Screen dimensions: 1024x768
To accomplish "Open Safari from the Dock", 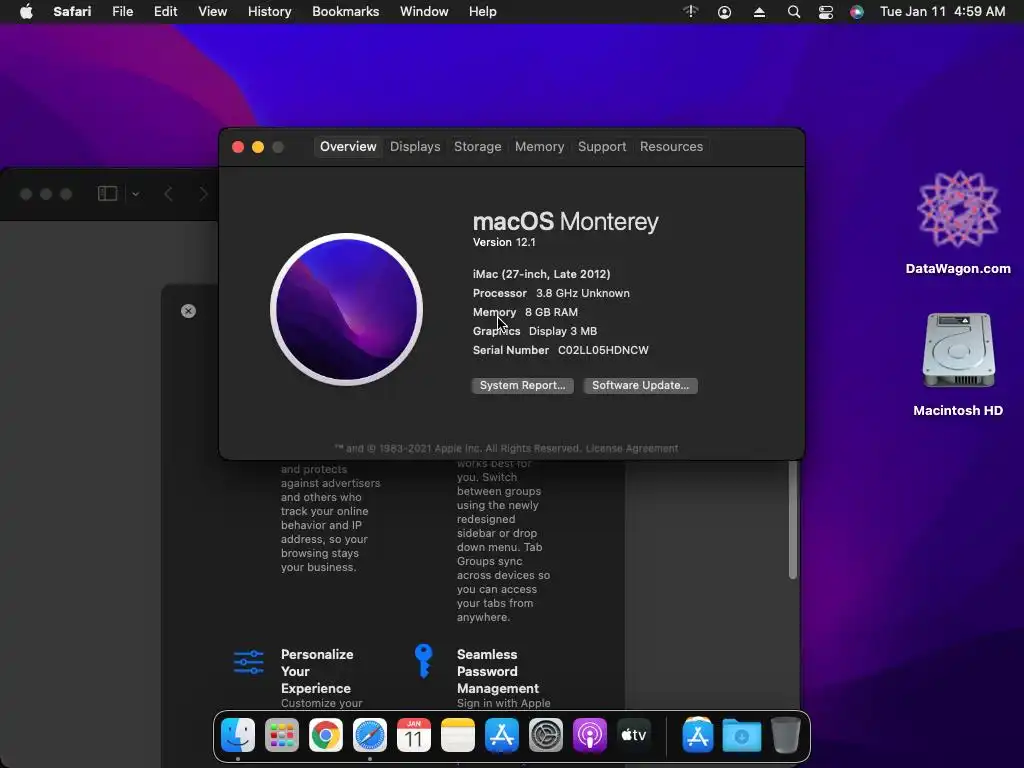I will [x=370, y=735].
